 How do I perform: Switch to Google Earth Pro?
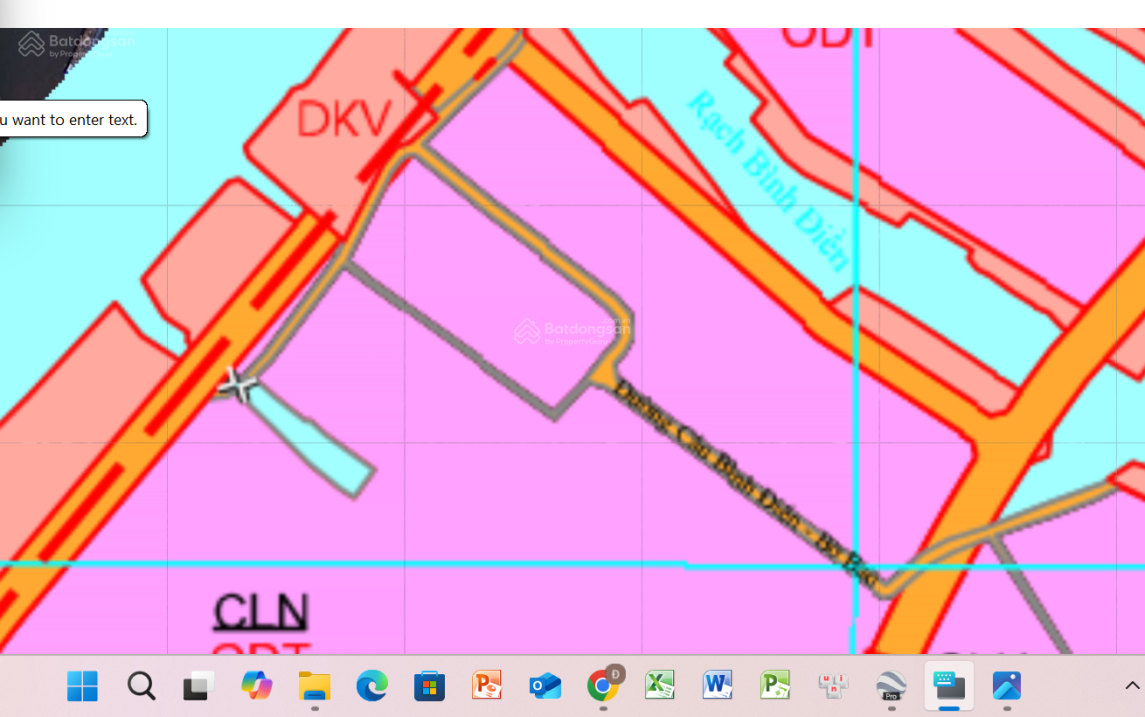click(x=891, y=686)
